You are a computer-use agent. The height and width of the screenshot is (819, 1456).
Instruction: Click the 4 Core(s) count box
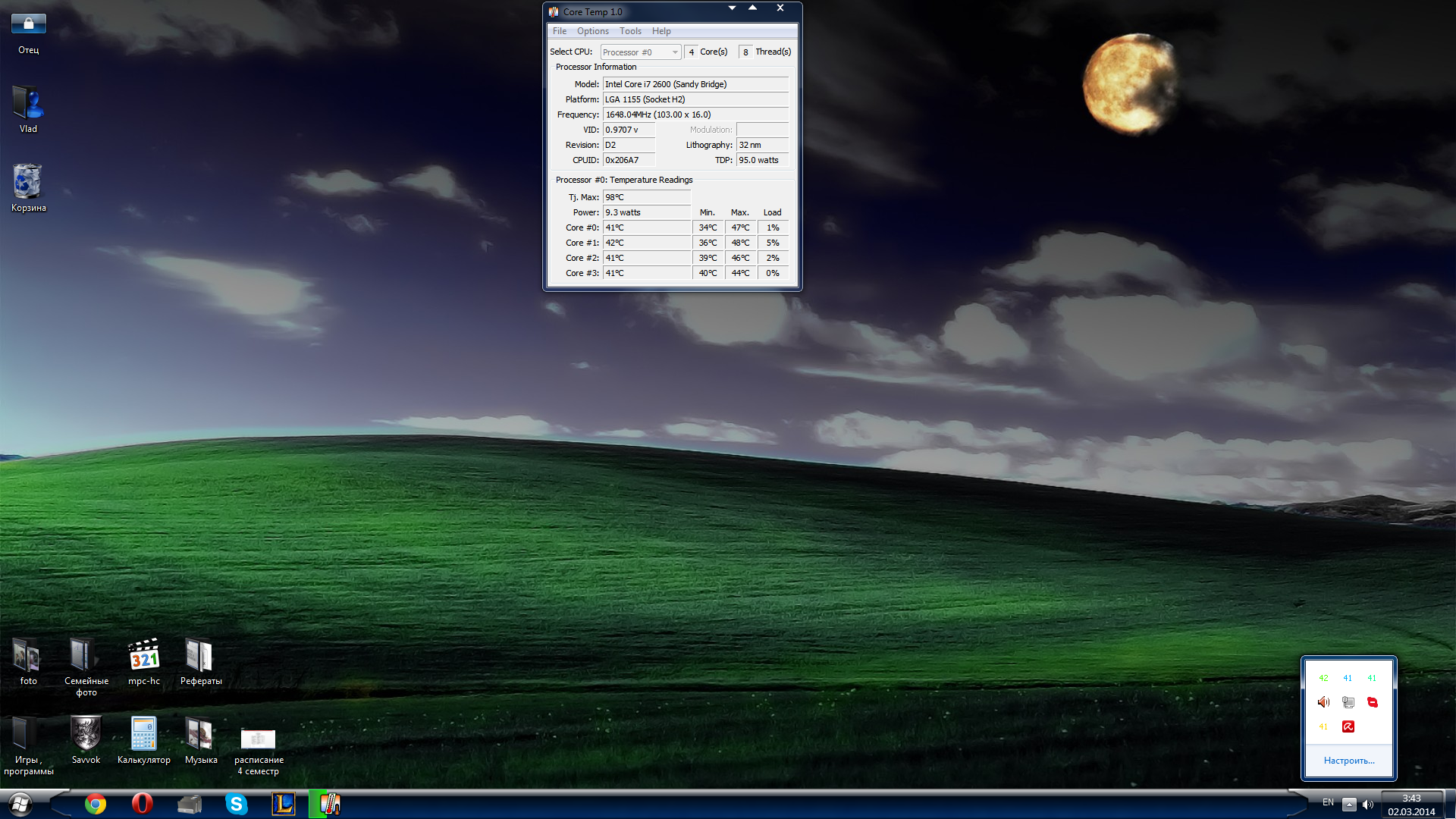click(x=691, y=52)
